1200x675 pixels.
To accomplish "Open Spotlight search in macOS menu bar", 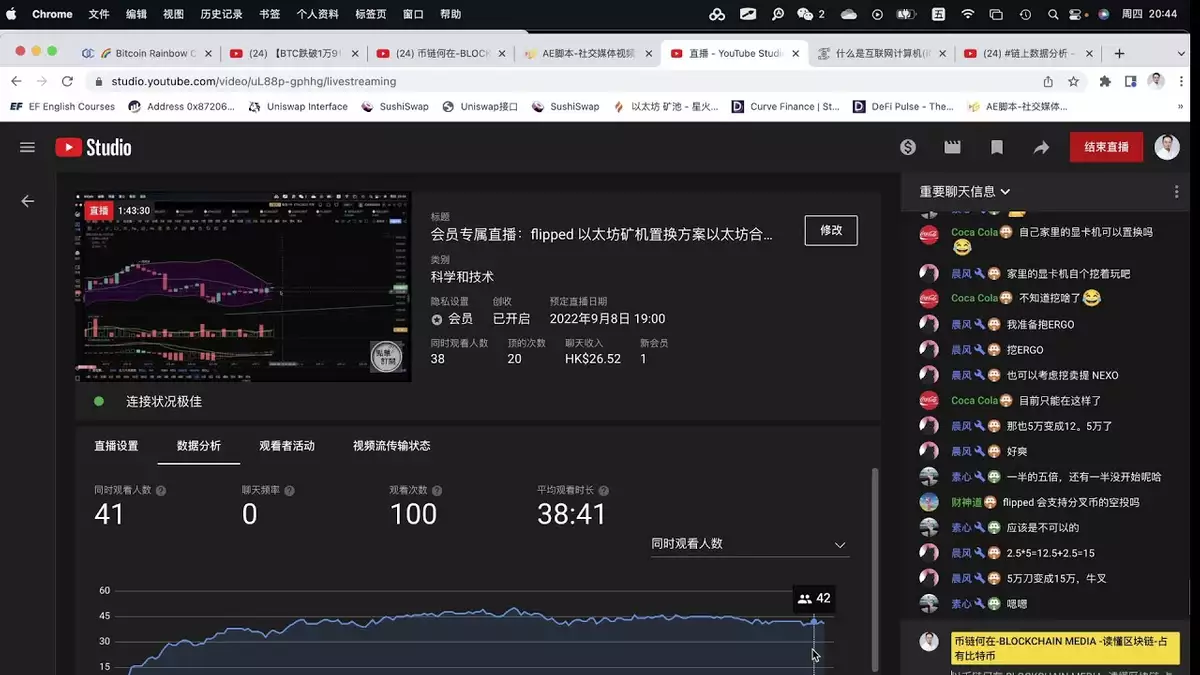I will (x=1053, y=14).
